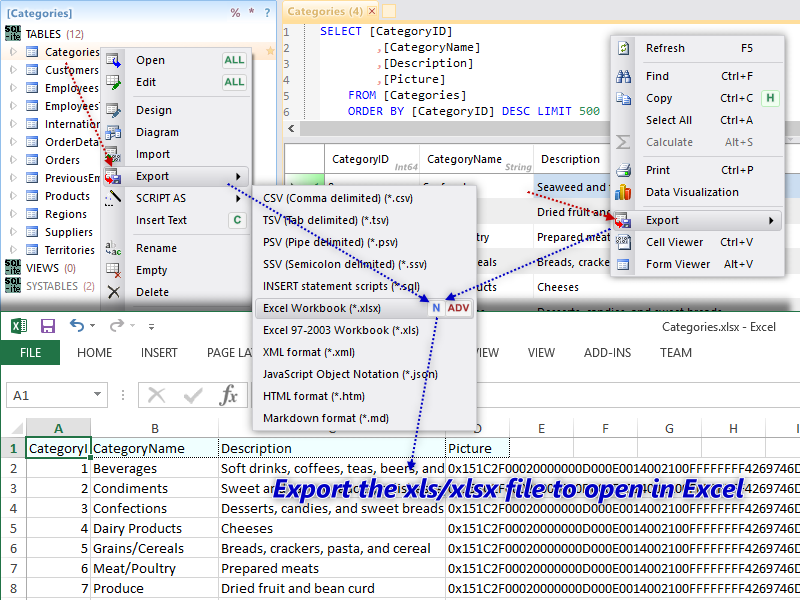
Task: Open the Name Box dropdown arrow
Action: [97, 394]
